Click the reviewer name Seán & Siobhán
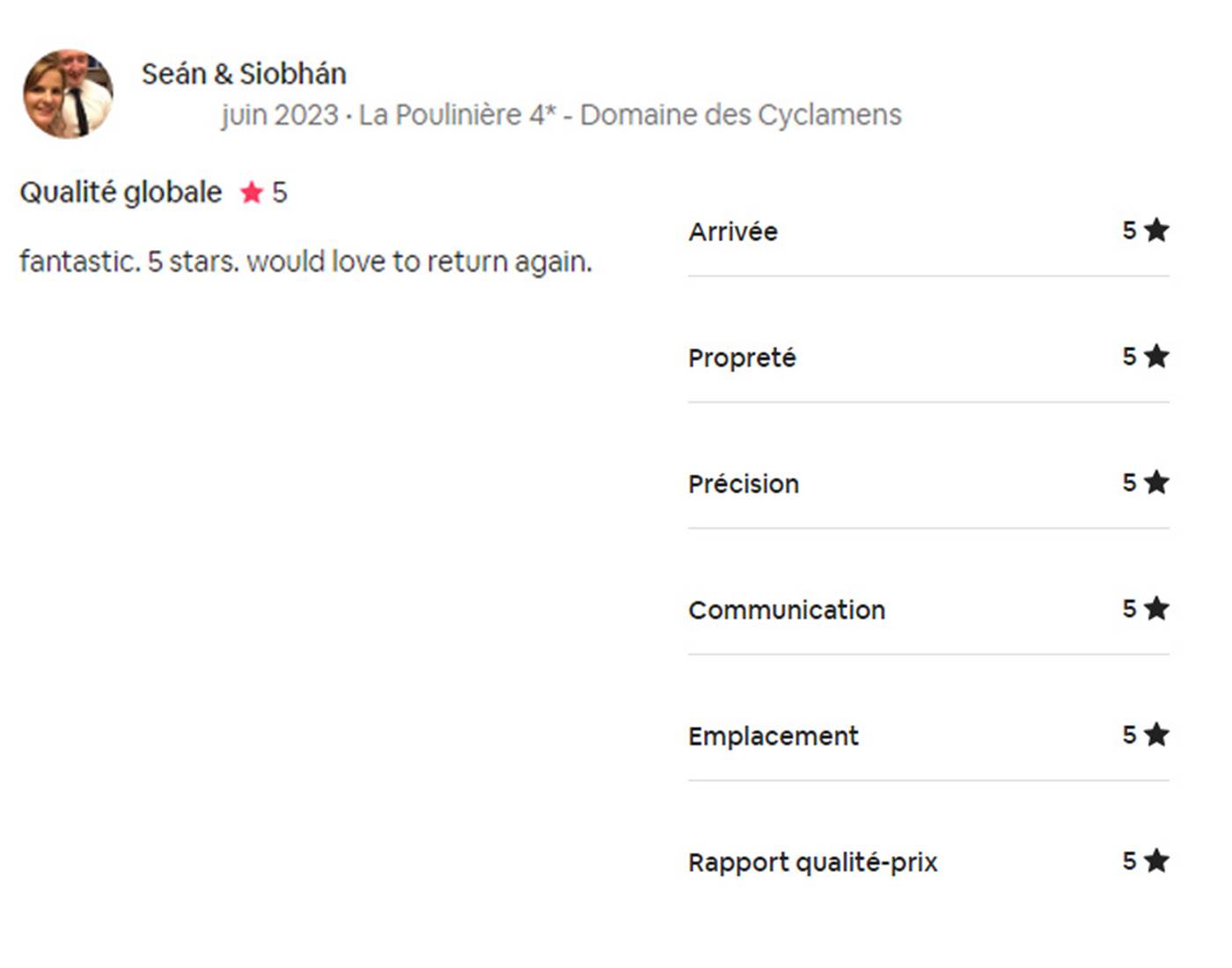1232x968 pixels. point(244,74)
